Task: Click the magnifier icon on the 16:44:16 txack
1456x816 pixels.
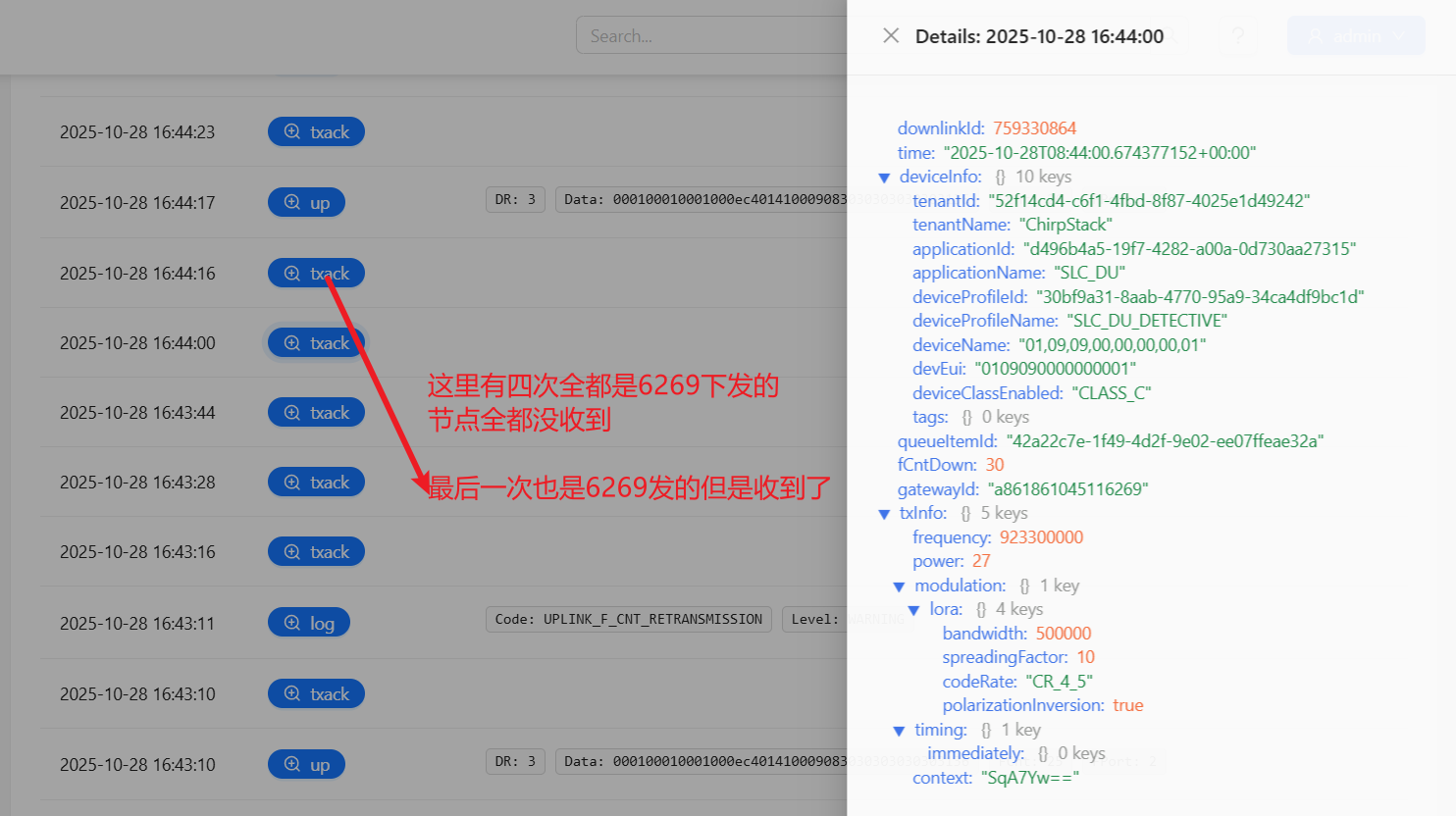Action: pyautogui.click(x=292, y=274)
